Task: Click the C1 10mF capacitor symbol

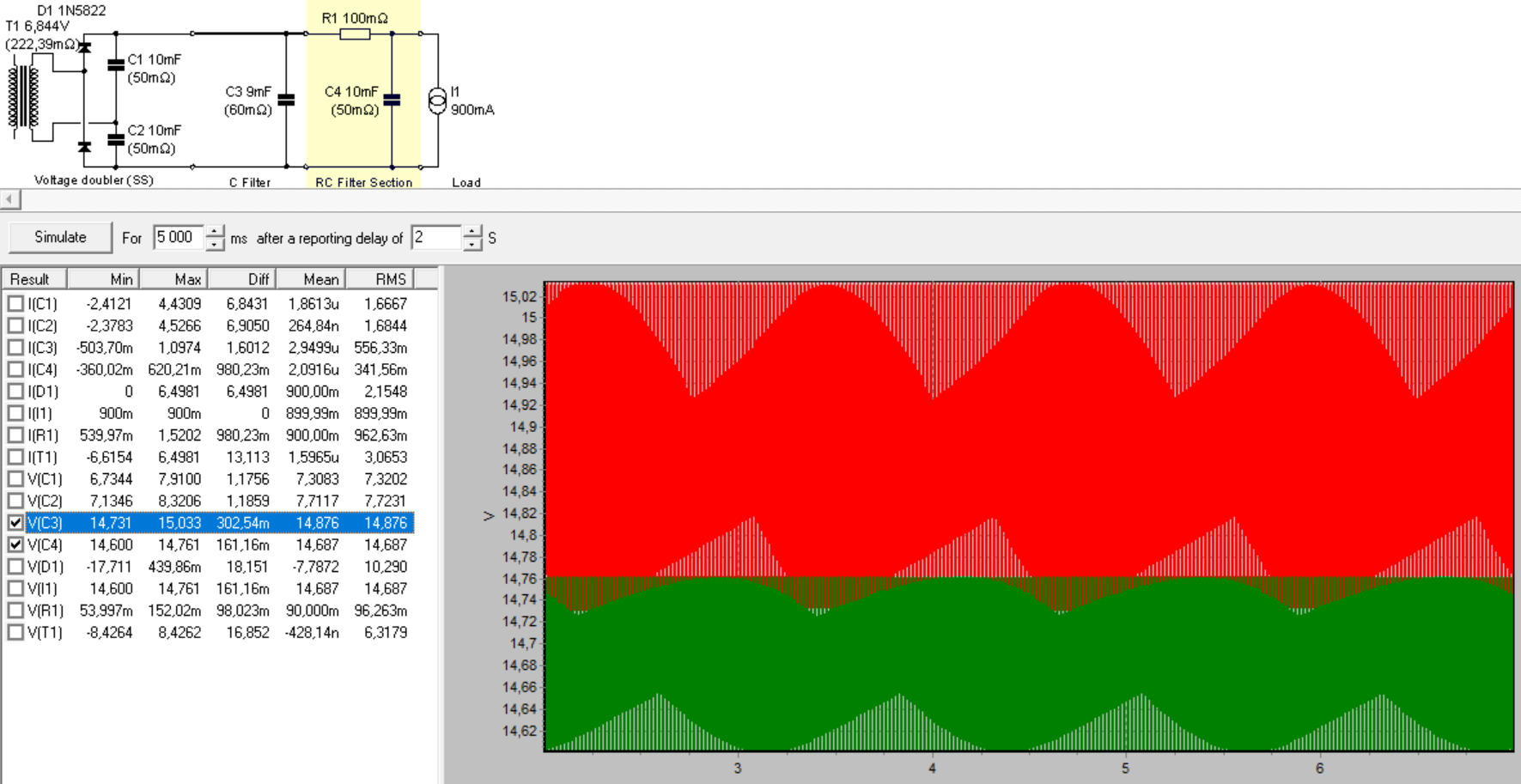Action: tap(116, 64)
